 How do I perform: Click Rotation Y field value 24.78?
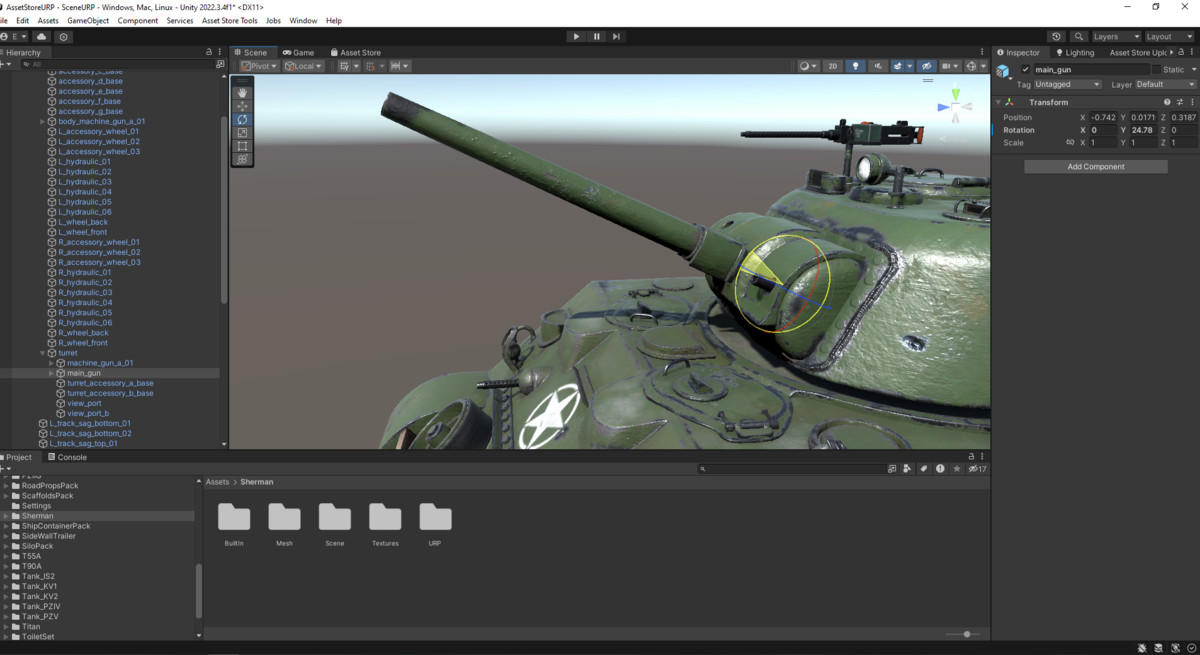pyautogui.click(x=1142, y=130)
